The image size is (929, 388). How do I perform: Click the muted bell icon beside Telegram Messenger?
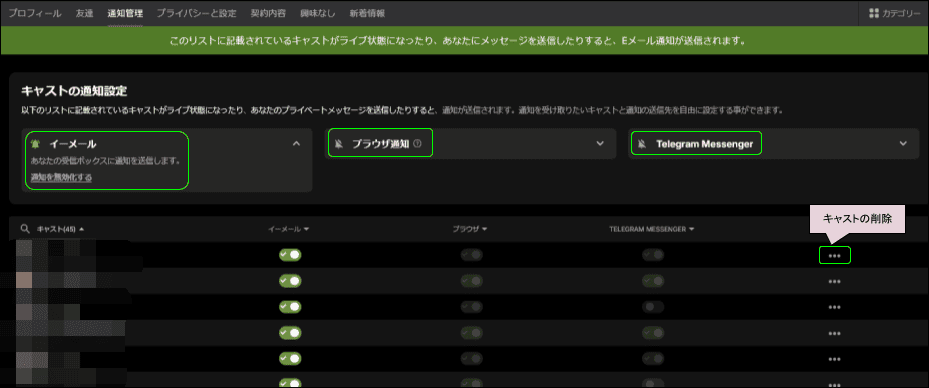point(642,143)
